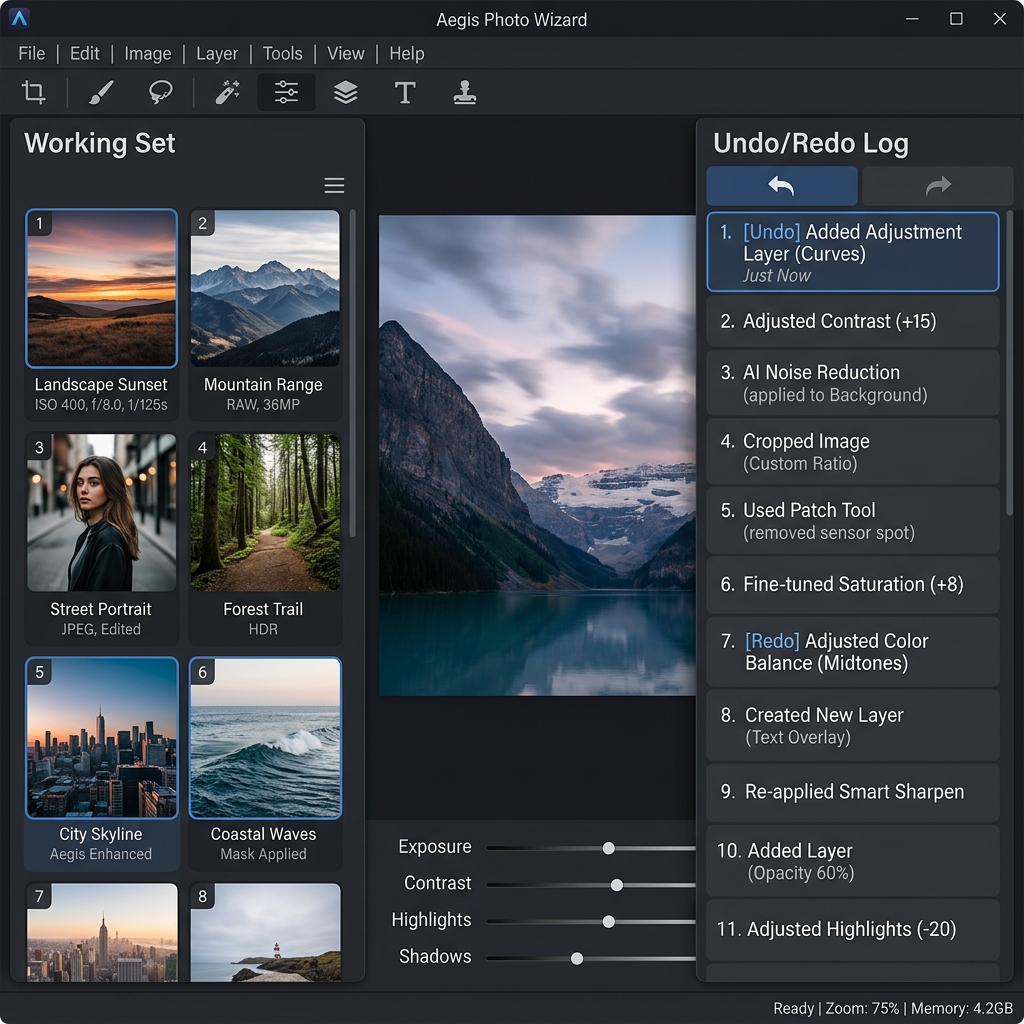Select the Clone Stamp tool

465,93
